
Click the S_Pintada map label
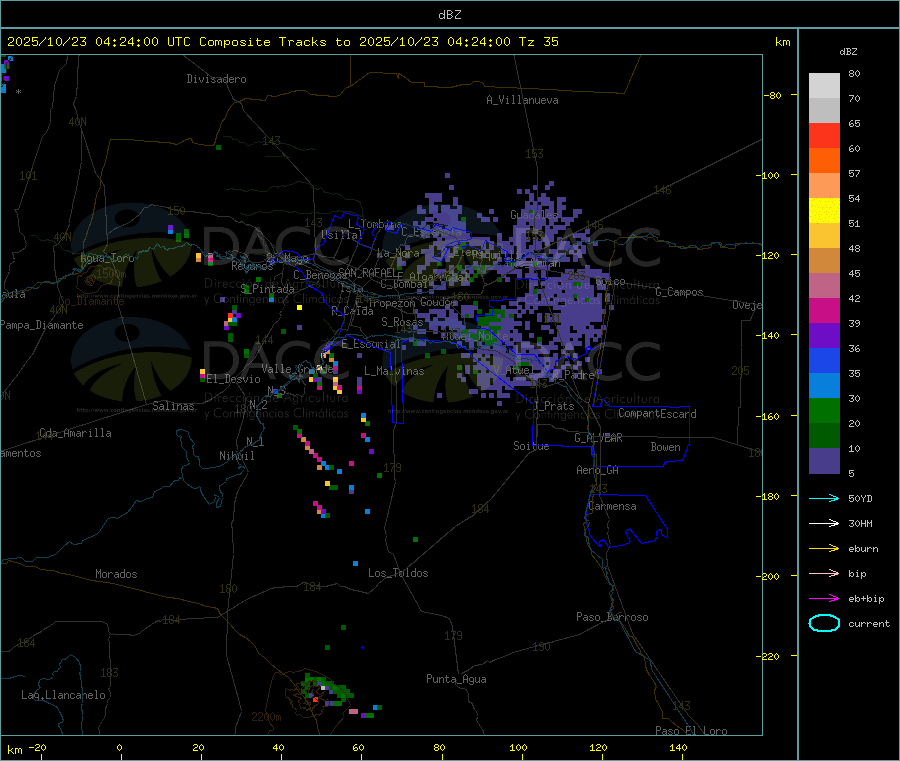click(267, 289)
